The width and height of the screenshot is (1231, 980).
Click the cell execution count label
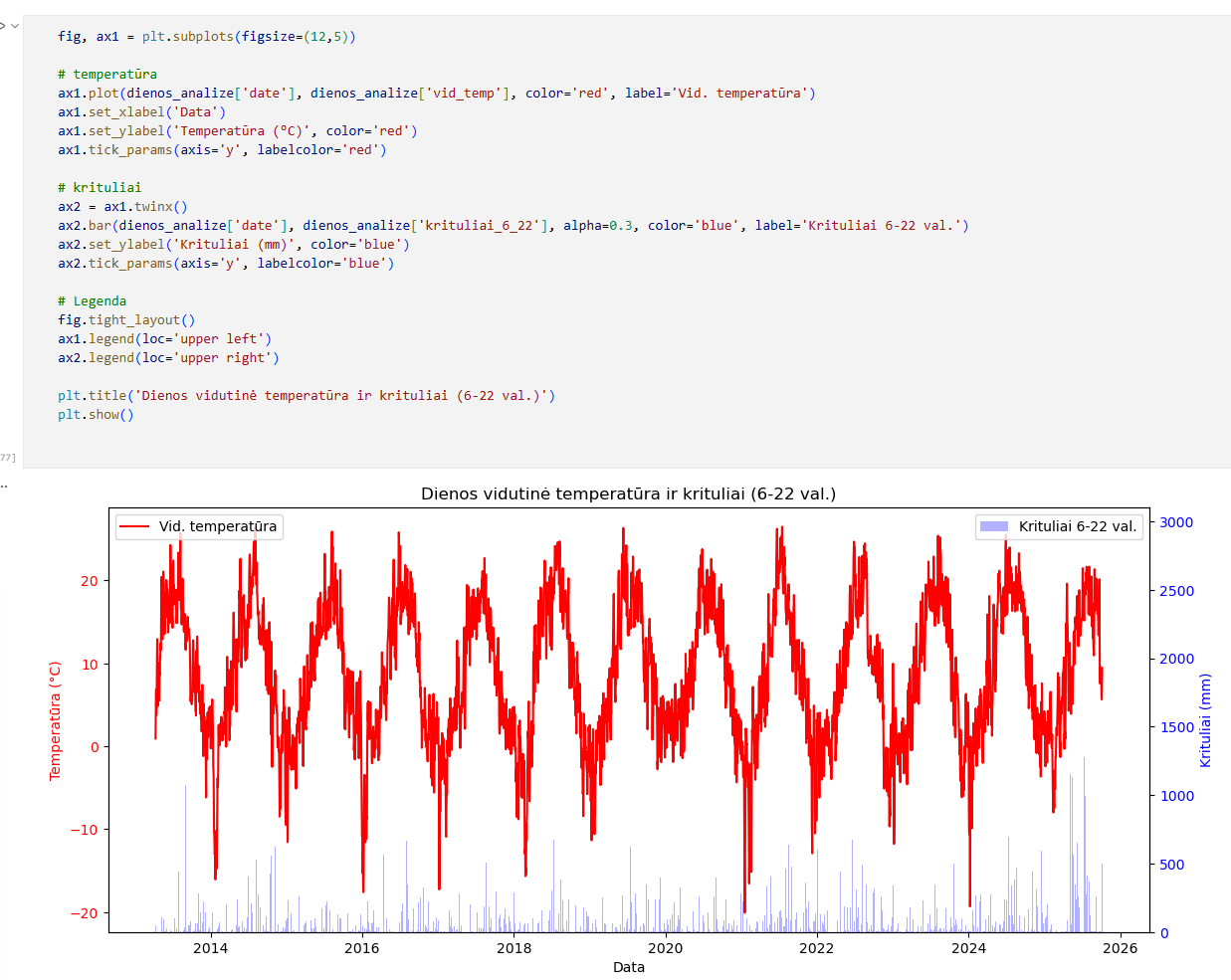(8, 458)
